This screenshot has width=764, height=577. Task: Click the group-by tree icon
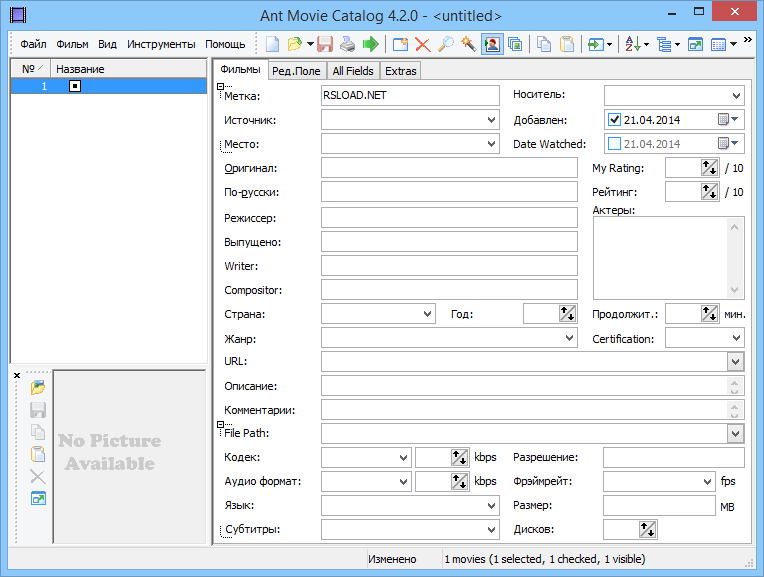[664, 44]
